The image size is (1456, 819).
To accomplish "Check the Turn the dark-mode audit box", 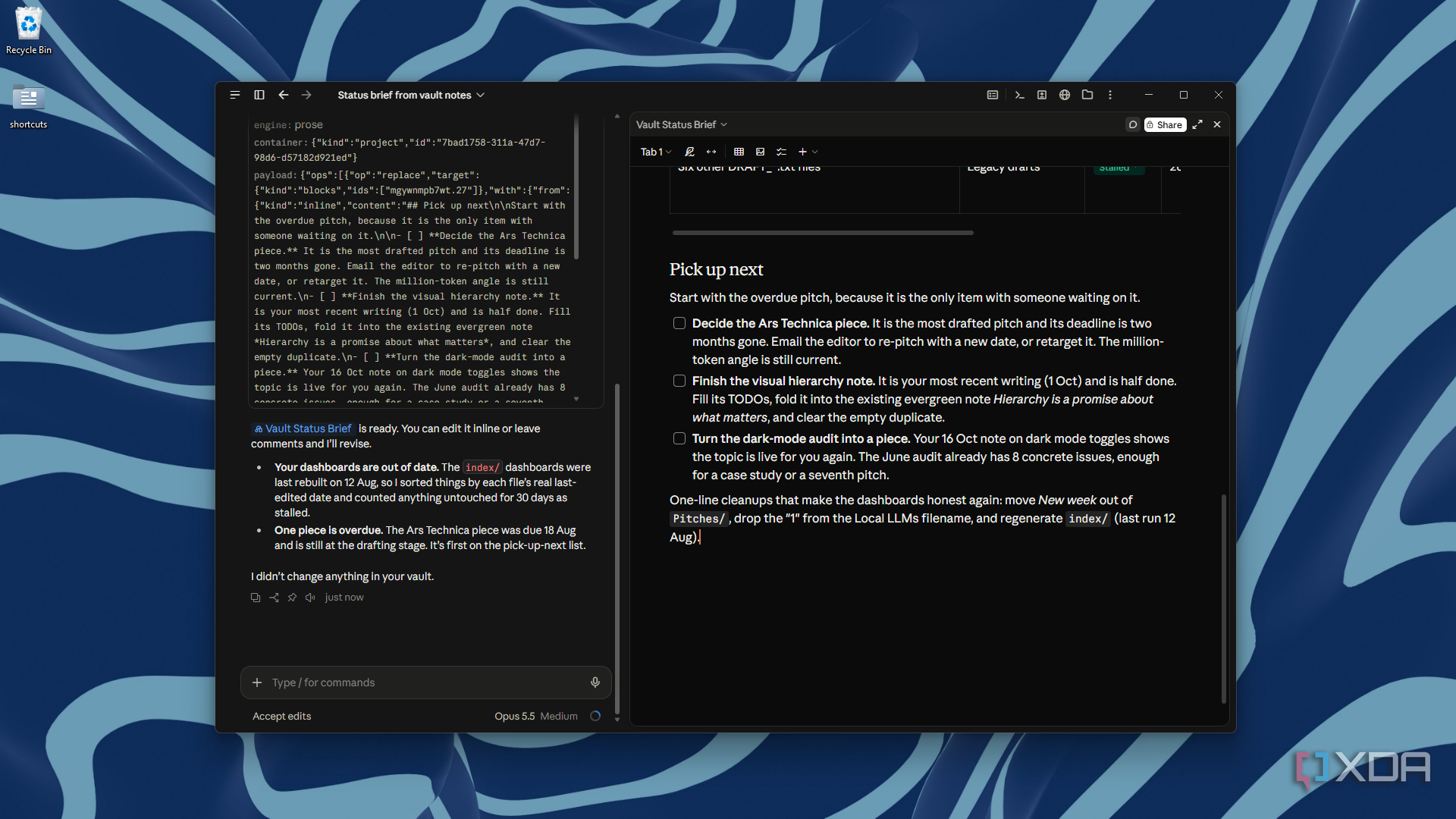I will click(679, 438).
